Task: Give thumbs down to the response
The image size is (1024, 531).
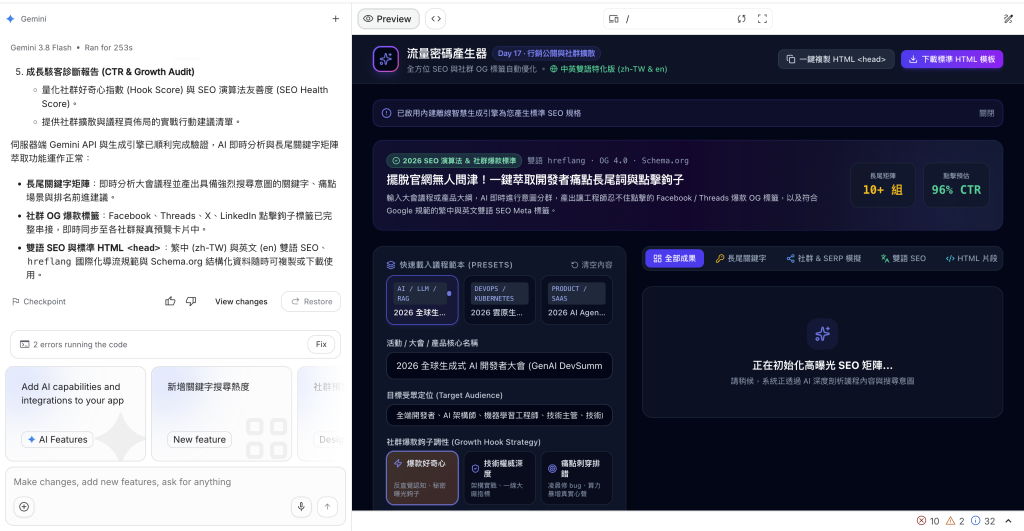Action: (x=191, y=301)
